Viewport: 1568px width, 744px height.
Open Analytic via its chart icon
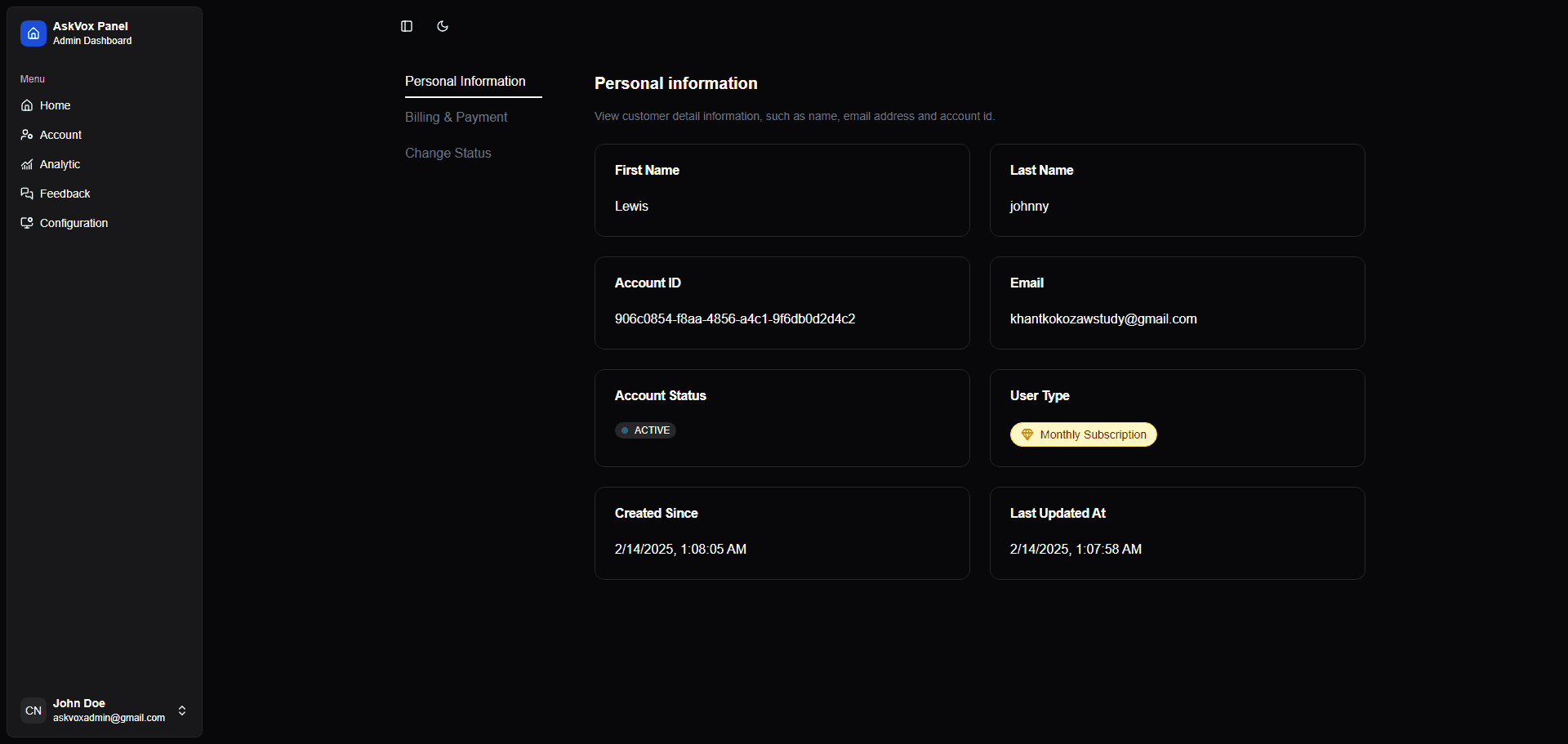point(27,164)
